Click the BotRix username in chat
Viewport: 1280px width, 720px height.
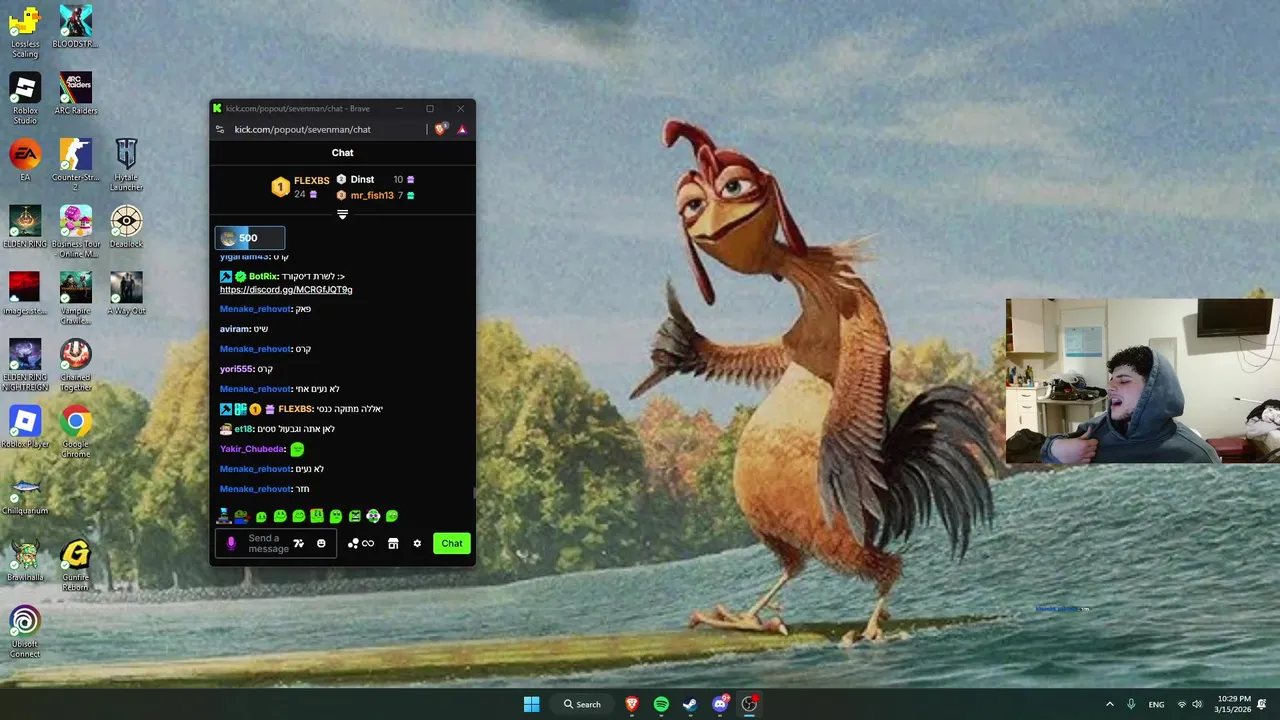point(262,276)
